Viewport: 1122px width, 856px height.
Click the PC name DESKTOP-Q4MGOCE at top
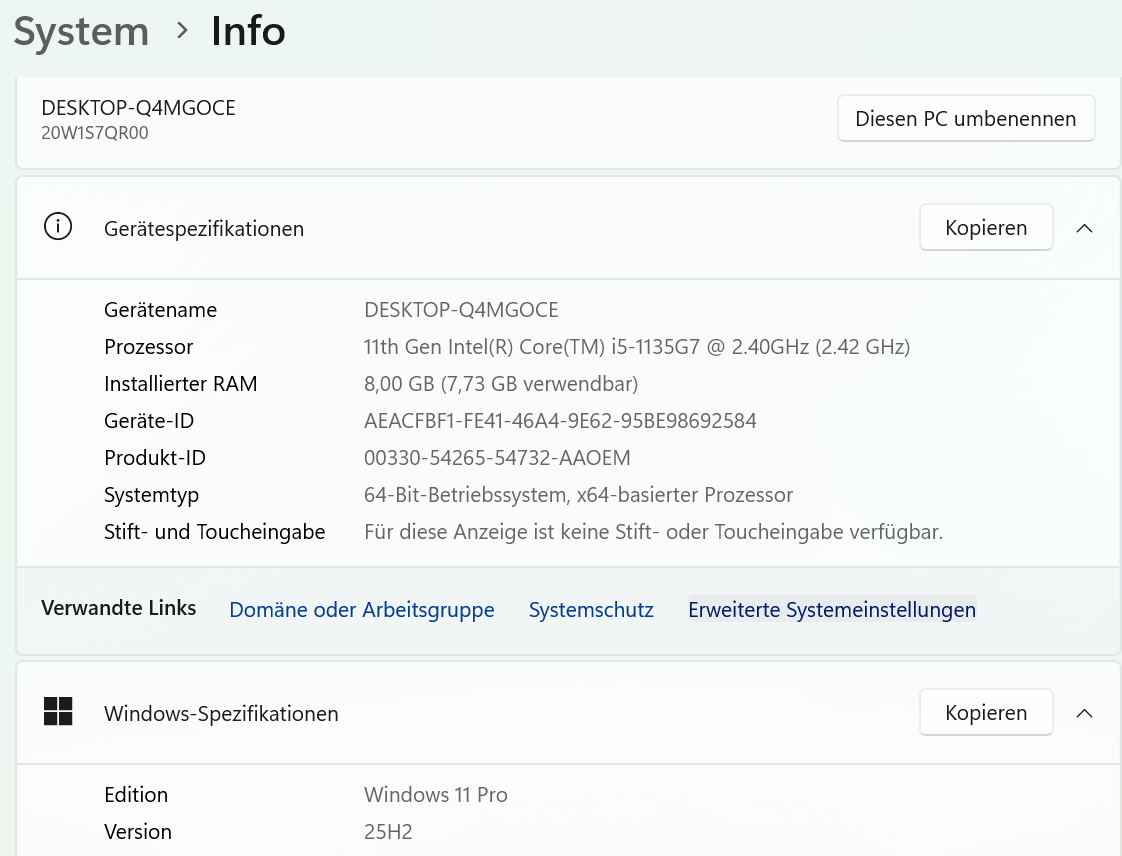tap(138, 108)
